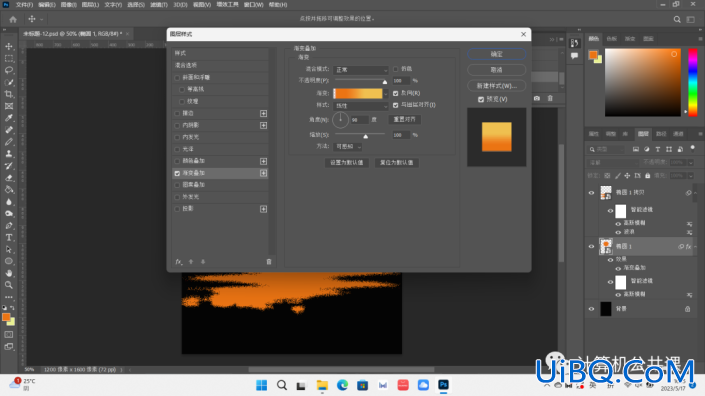Open the 滤镜(T) menu
705x396 pixels.
click(158, 4)
